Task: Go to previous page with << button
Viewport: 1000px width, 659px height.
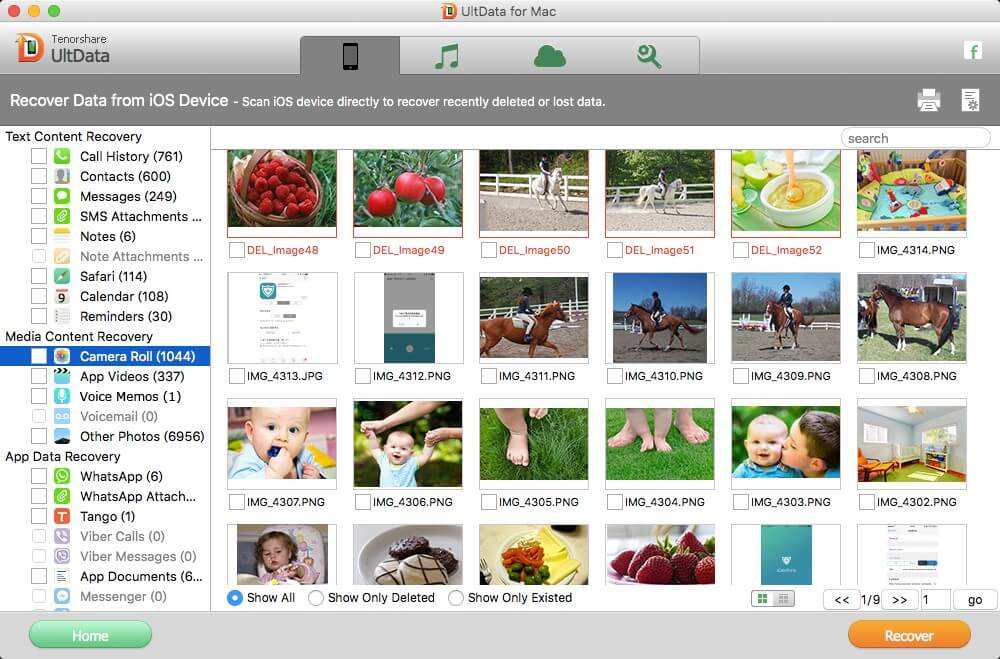Action: click(841, 600)
